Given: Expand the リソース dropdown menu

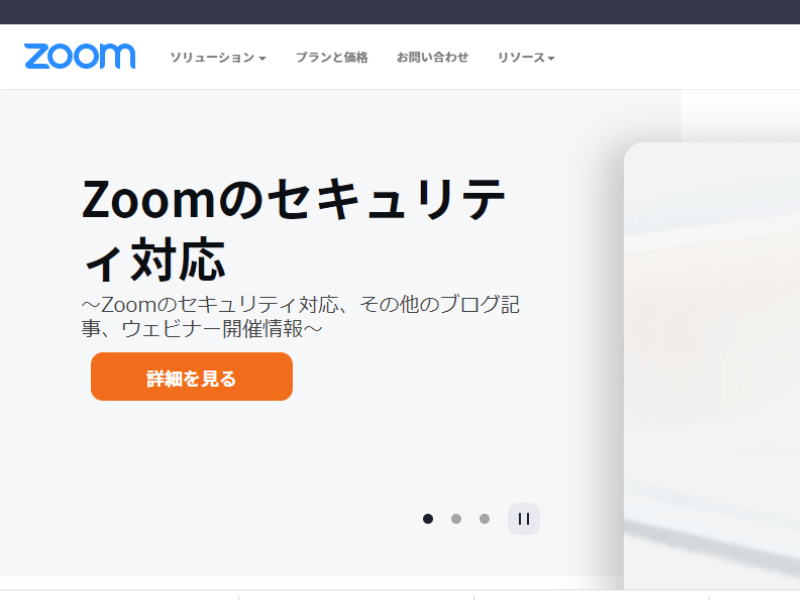Looking at the screenshot, I should [x=526, y=57].
